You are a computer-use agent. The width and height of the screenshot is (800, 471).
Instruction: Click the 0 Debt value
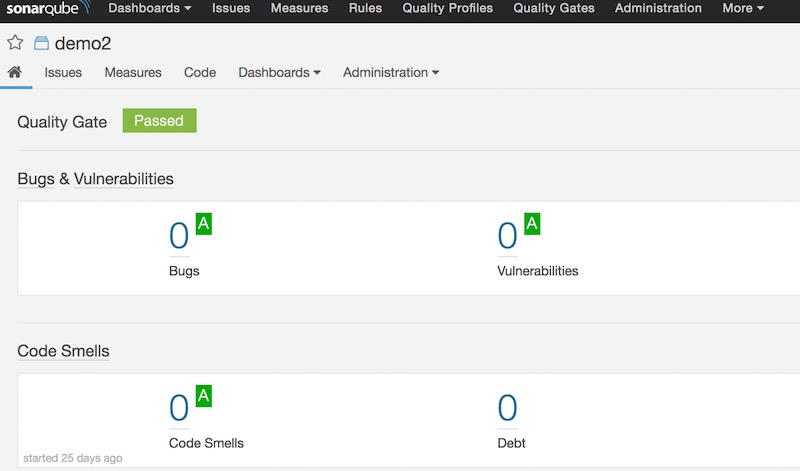tap(508, 408)
